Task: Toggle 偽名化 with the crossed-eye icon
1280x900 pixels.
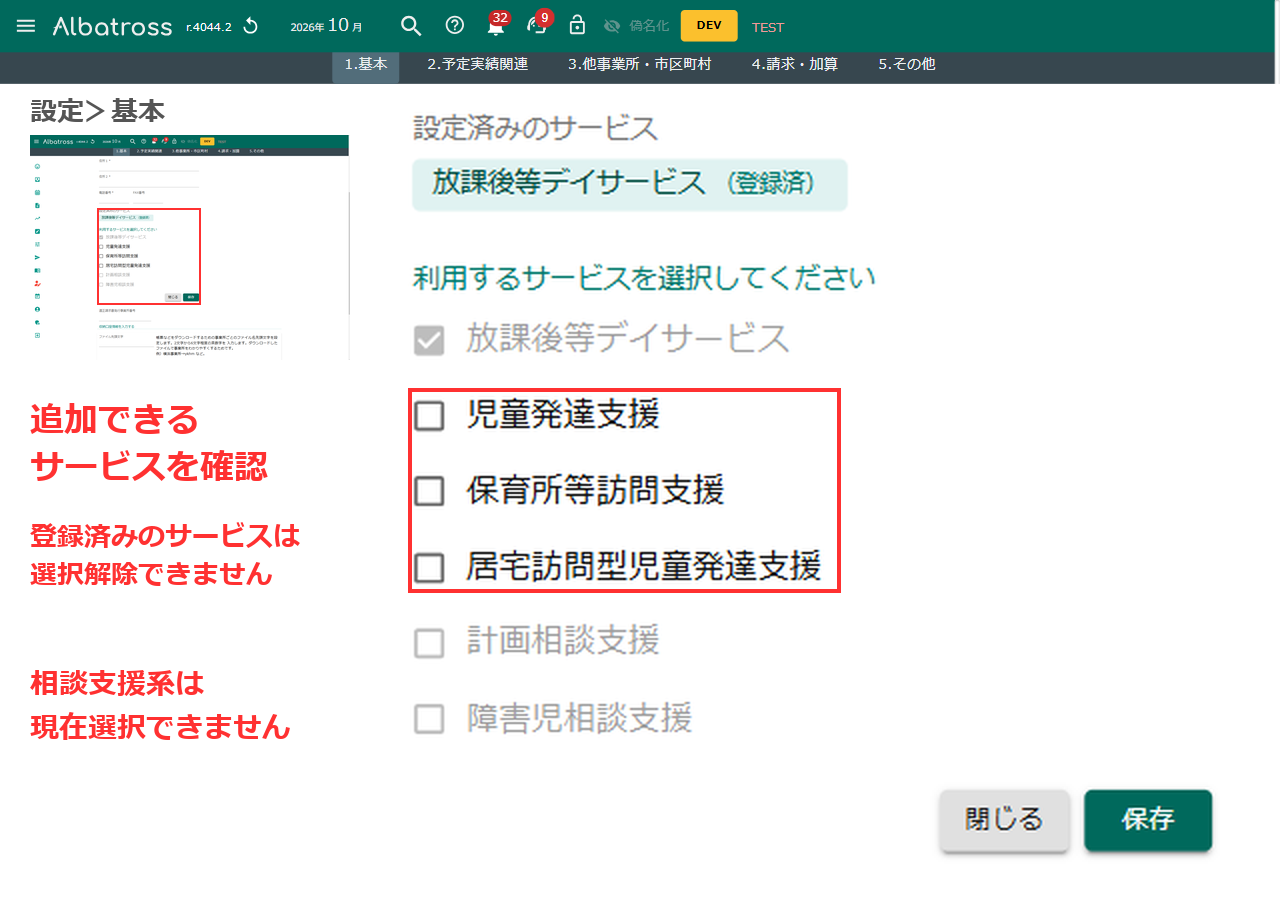Action: pos(612,26)
